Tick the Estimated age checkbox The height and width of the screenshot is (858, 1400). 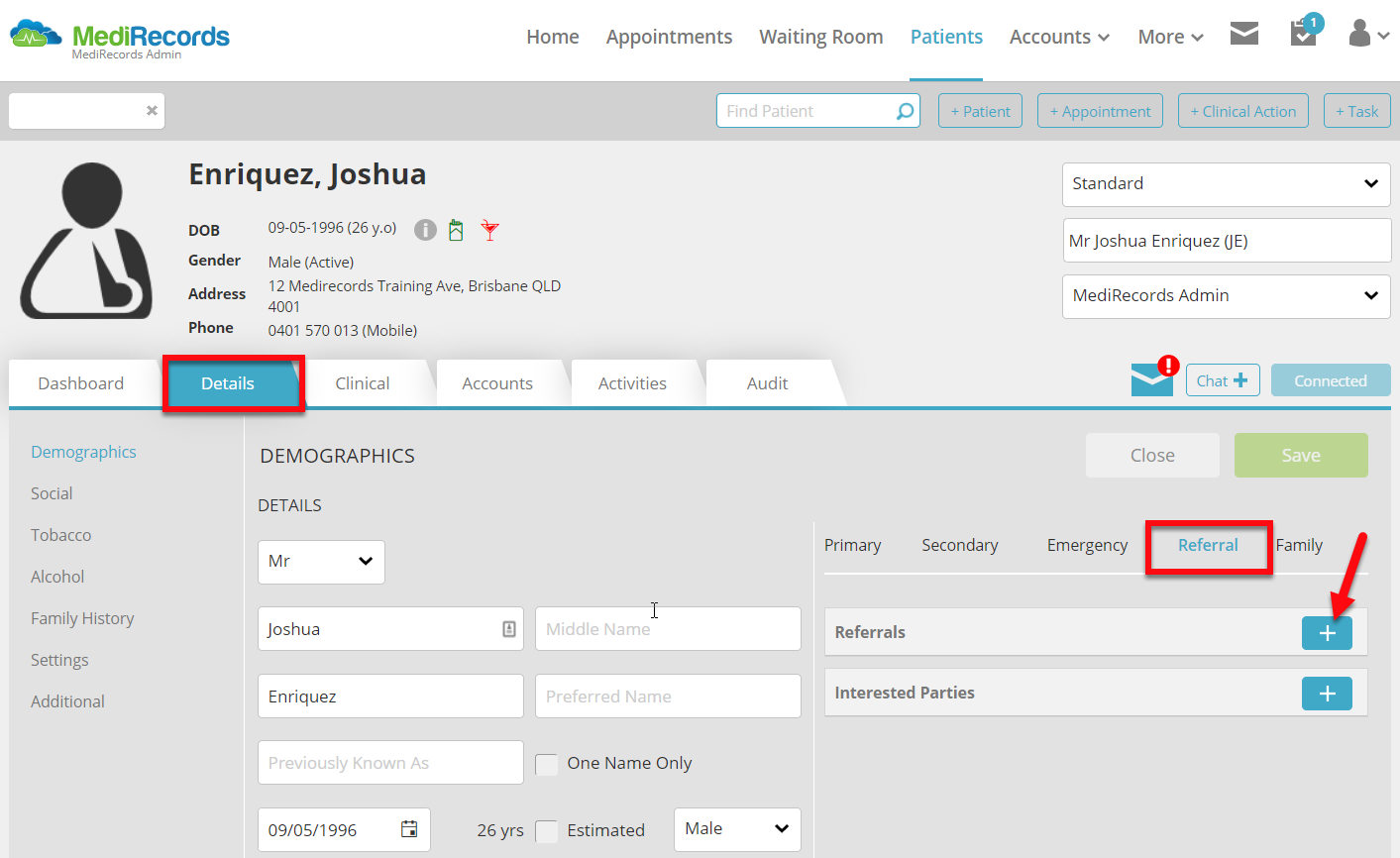(x=546, y=831)
